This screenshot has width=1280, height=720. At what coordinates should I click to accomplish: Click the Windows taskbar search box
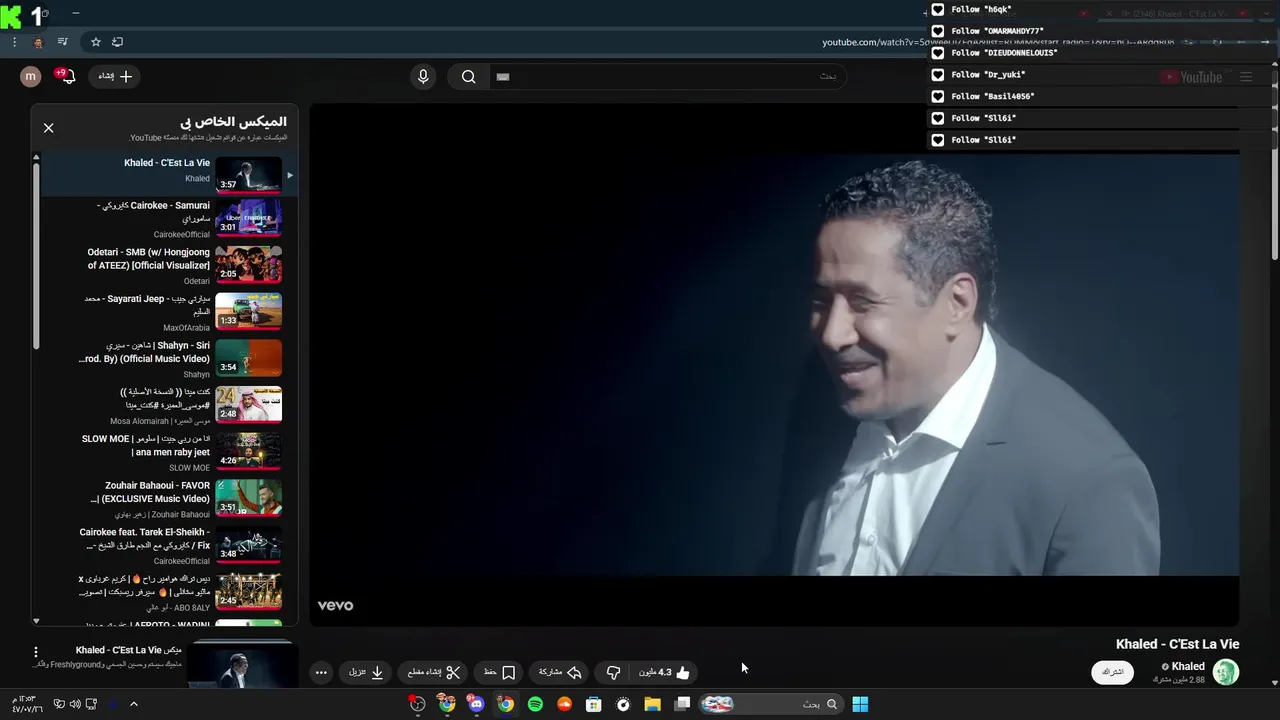tap(770, 704)
